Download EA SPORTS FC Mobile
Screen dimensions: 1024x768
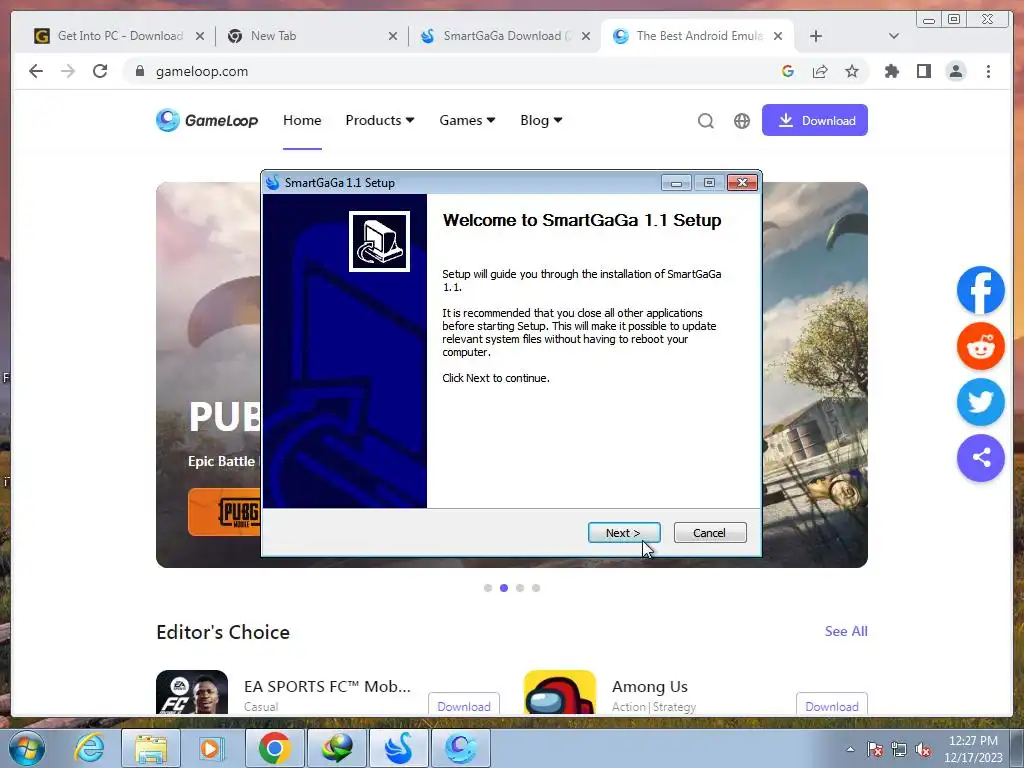coord(464,705)
